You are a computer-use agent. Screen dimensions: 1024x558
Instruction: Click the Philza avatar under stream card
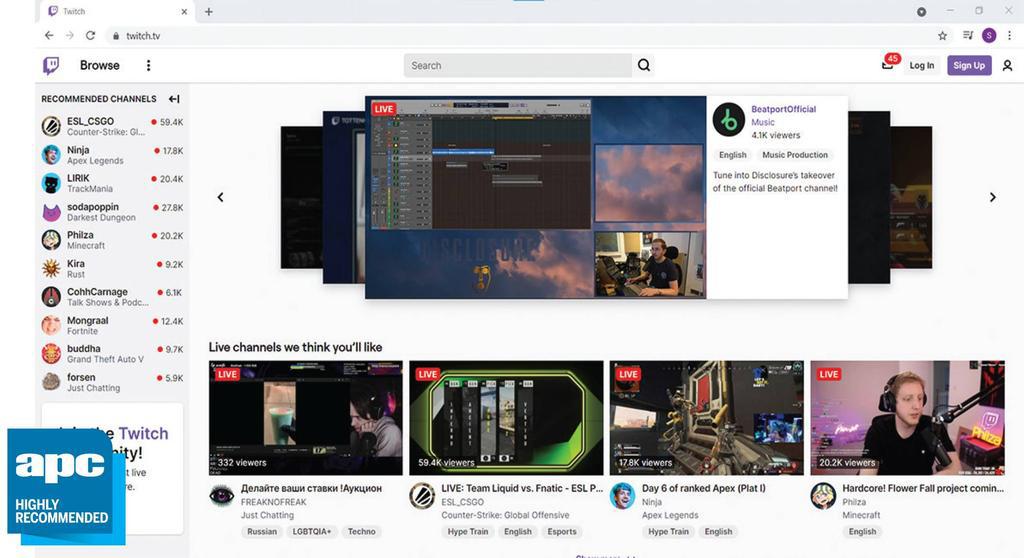click(823, 496)
